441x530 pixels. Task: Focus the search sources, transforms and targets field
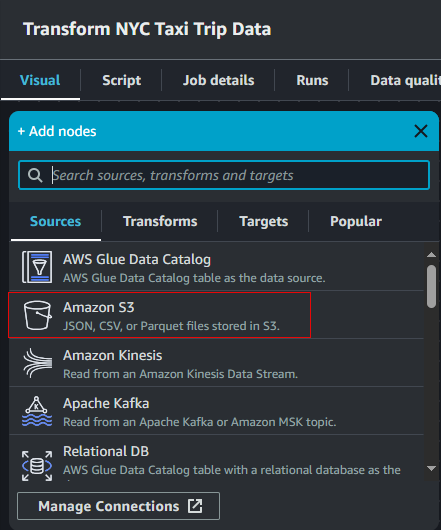pyautogui.click(x=224, y=175)
